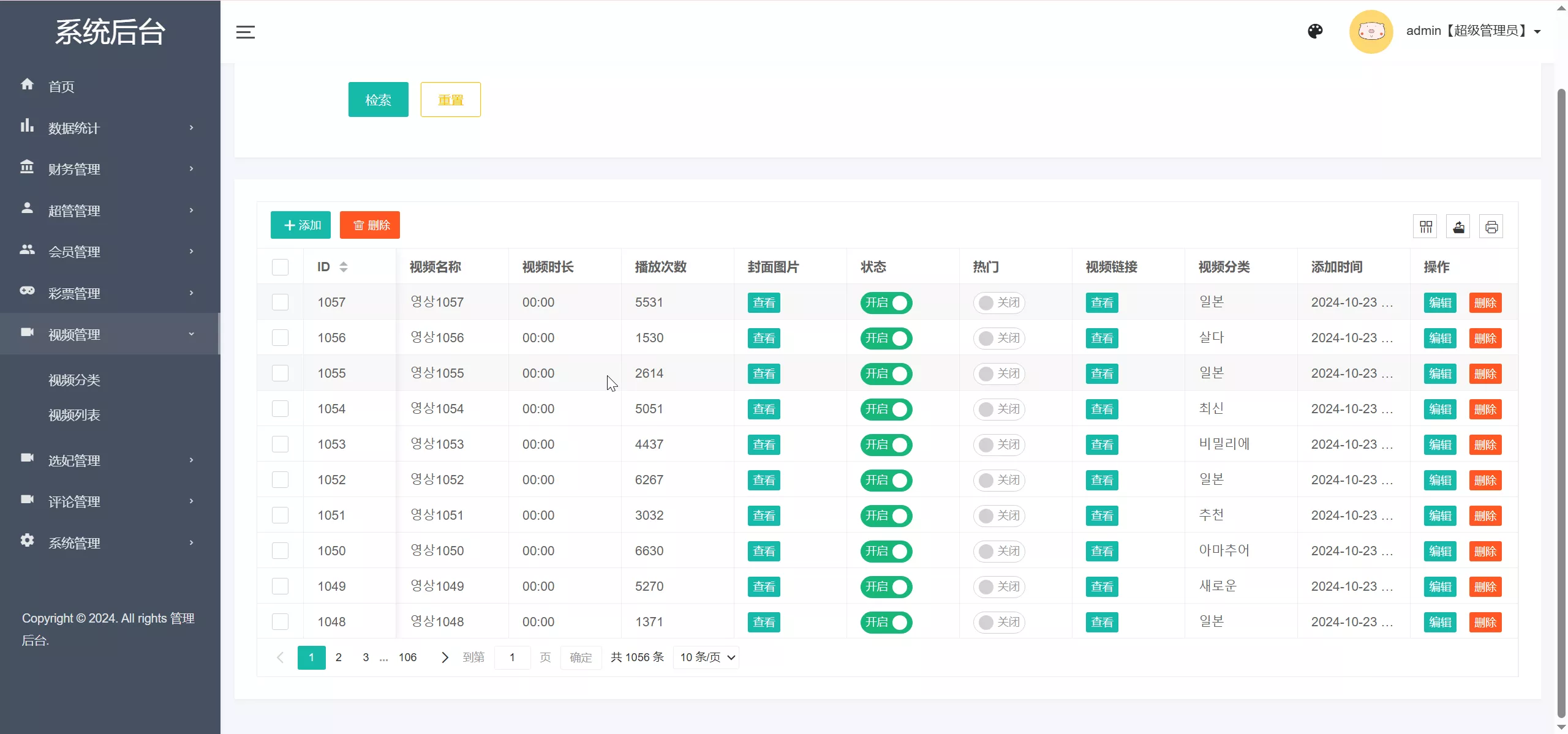Viewport: 1568px width, 734px height.
Task: Open the theme color palette icon
Action: tap(1315, 31)
